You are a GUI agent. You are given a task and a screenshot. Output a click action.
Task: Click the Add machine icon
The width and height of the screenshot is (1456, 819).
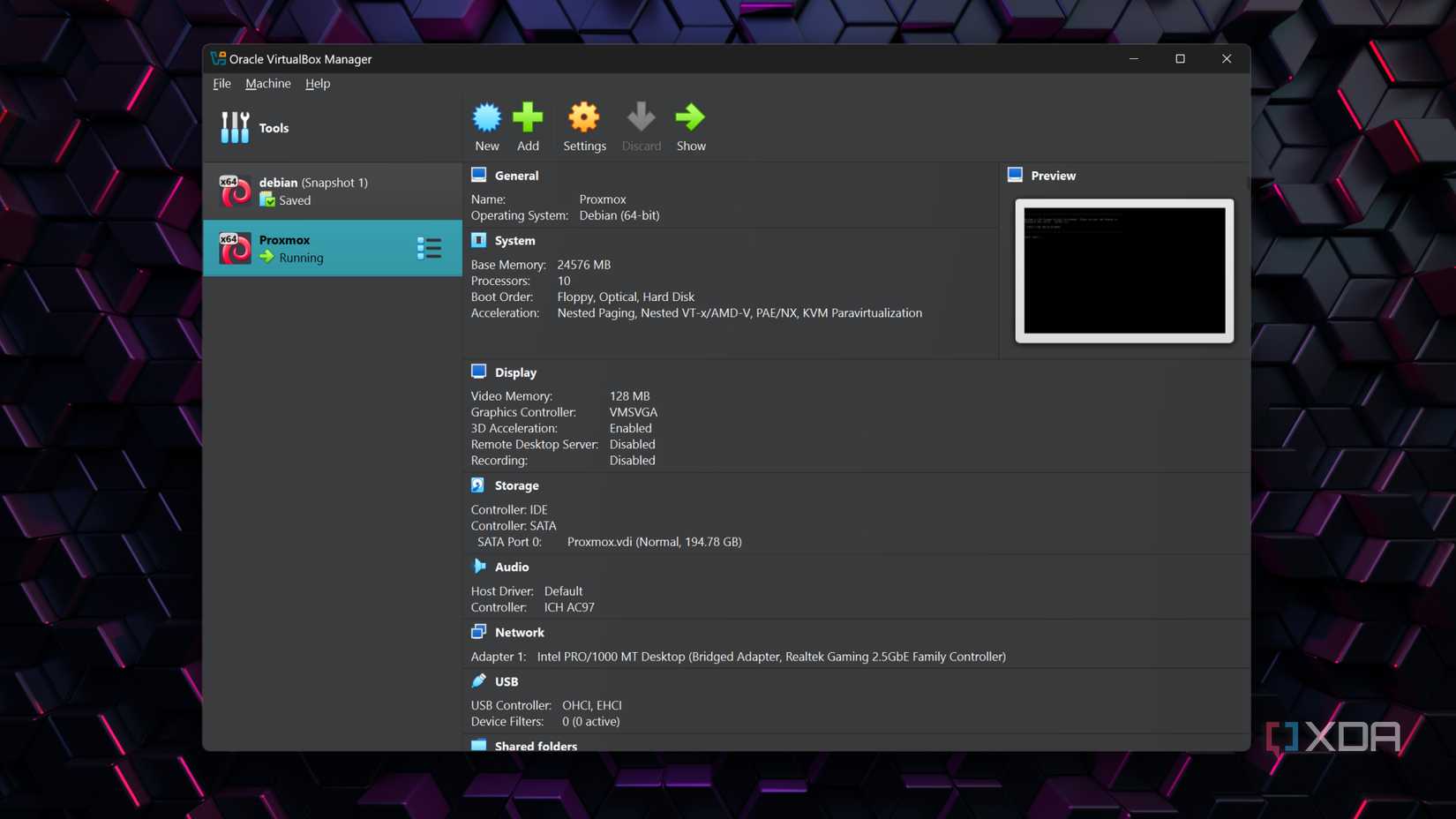point(528,124)
